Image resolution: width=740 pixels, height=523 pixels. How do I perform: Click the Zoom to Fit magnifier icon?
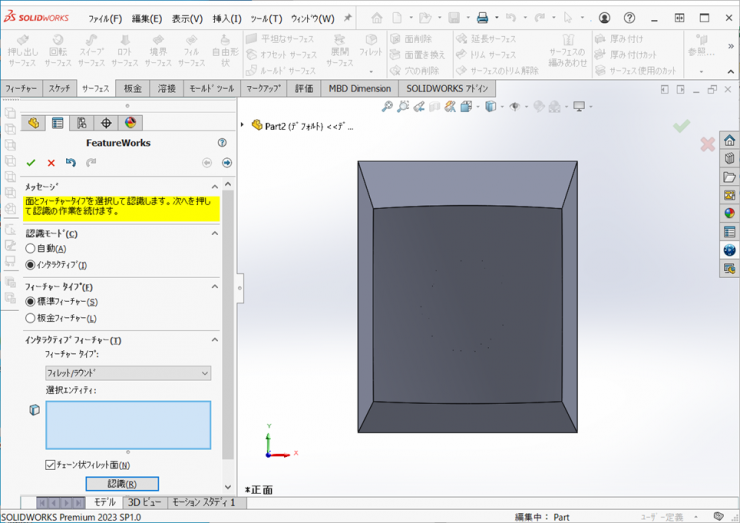coord(386,107)
